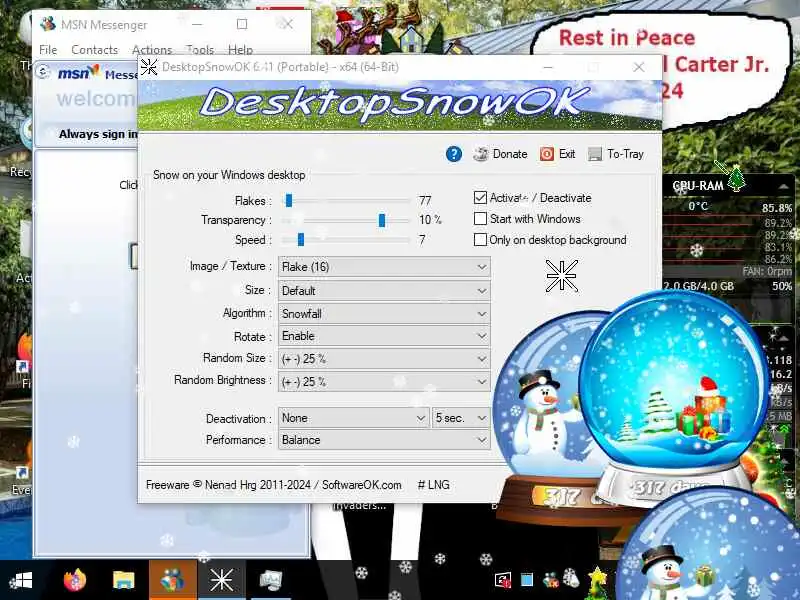Open Contacts menu in MSN Messenger
This screenshot has height=600, width=800.
(94, 49)
